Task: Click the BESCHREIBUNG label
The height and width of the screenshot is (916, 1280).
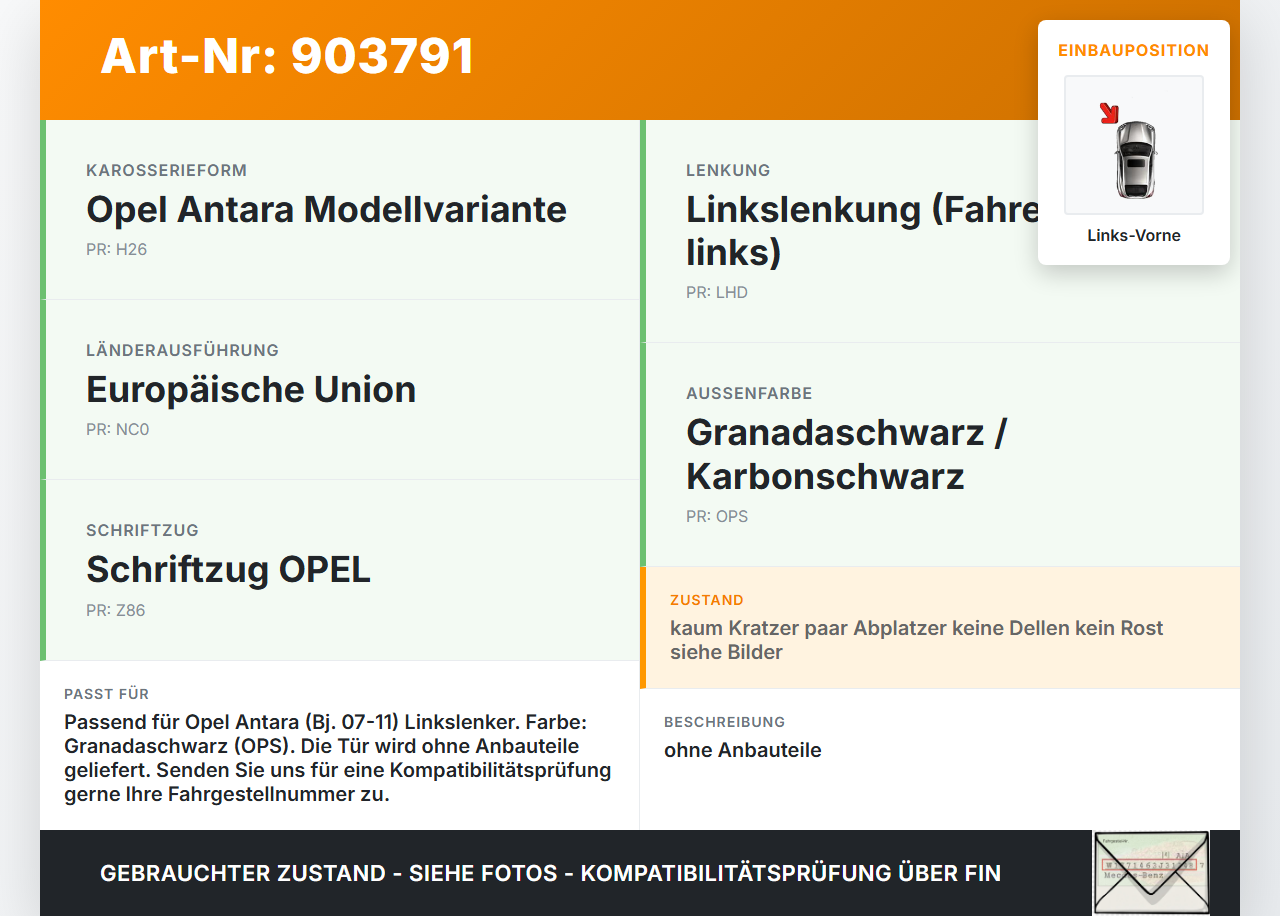Action: point(725,722)
